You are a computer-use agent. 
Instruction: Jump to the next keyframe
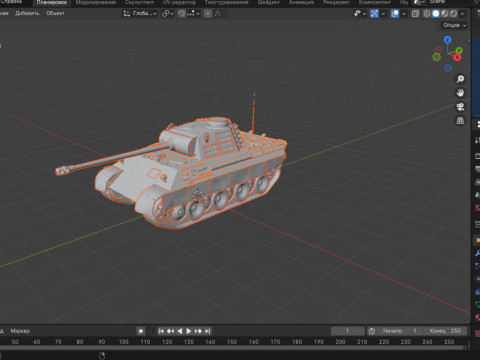click(198, 331)
